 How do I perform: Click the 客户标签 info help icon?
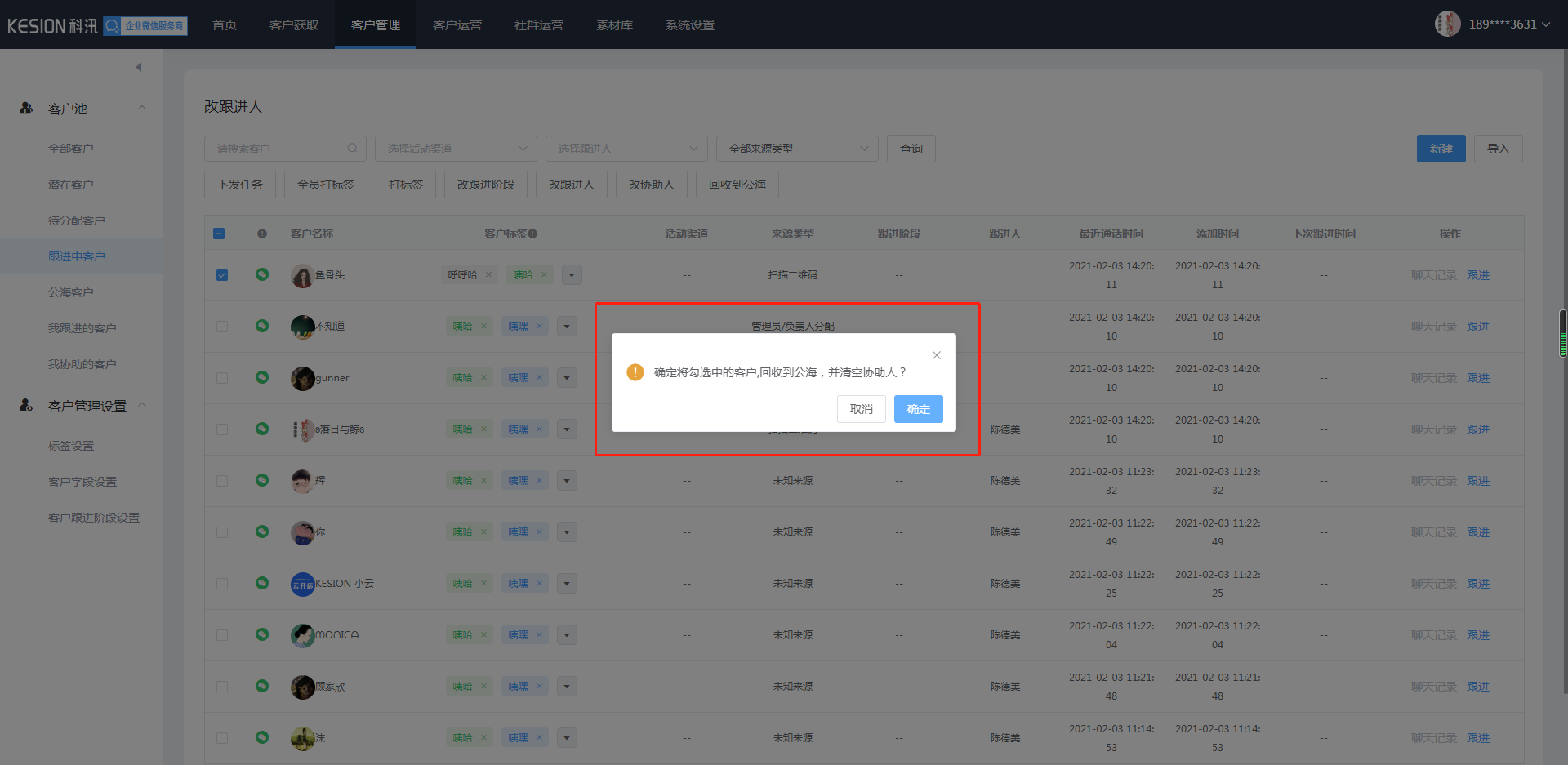[532, 234]
